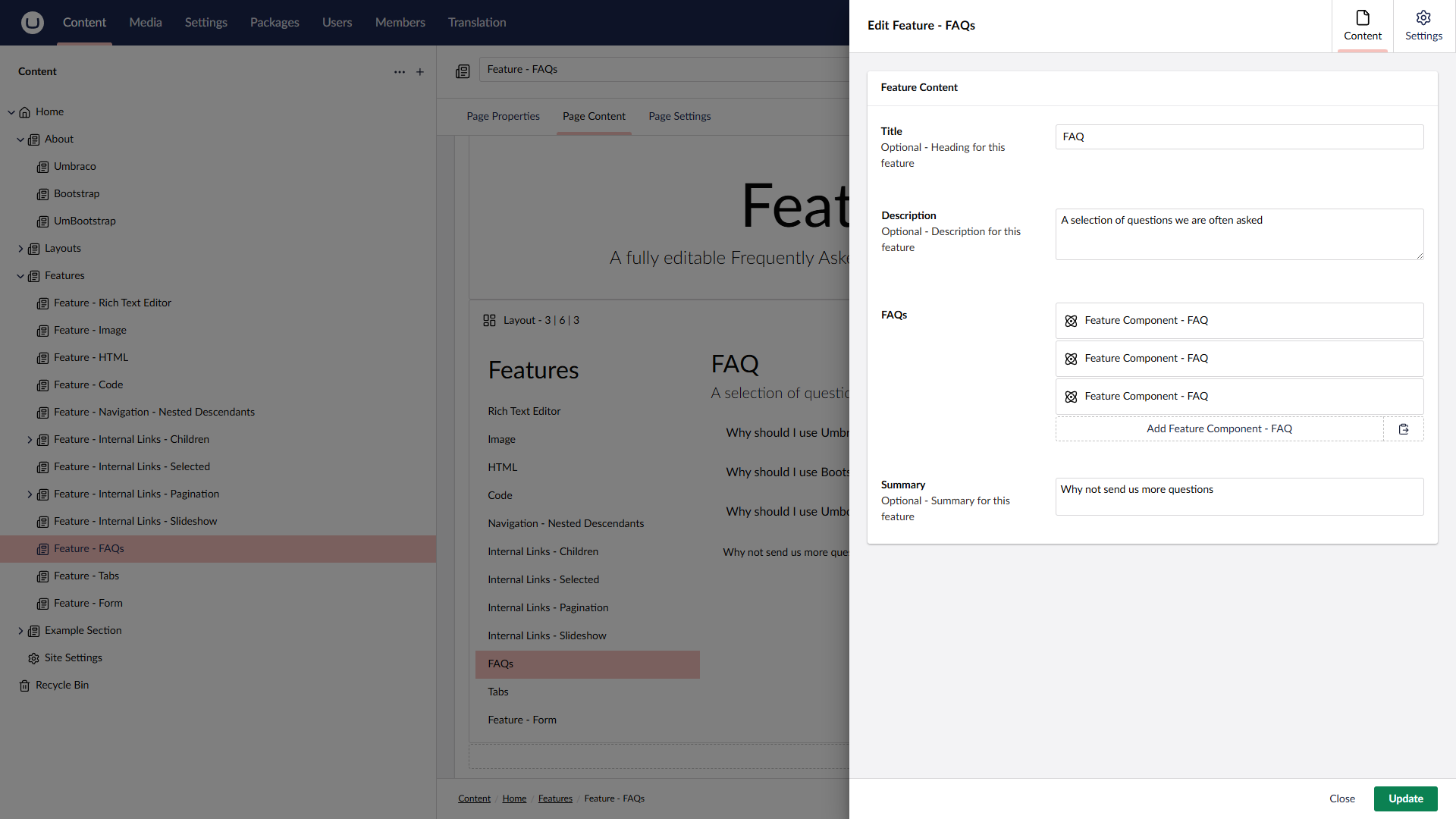Screen dimensions: 1456x819
Task: Click the plus icon in Content header
Action: point(420,72)
